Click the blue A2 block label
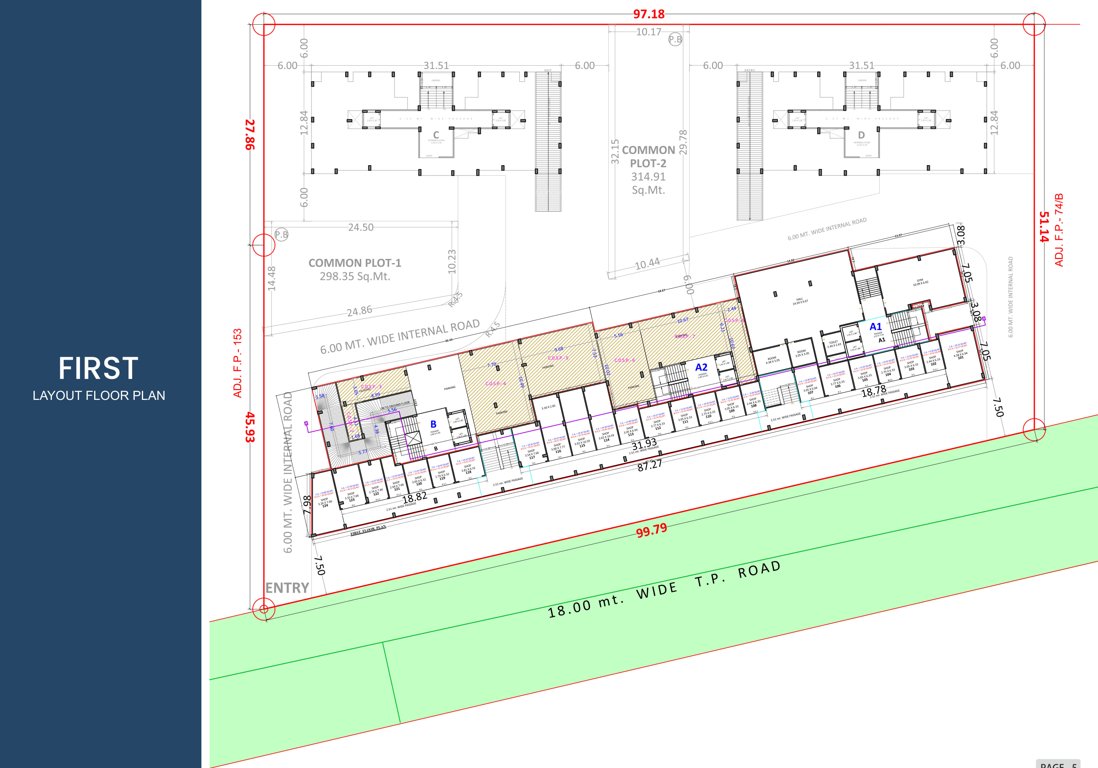Screen dimensions: 1098x768 (702, 367)
